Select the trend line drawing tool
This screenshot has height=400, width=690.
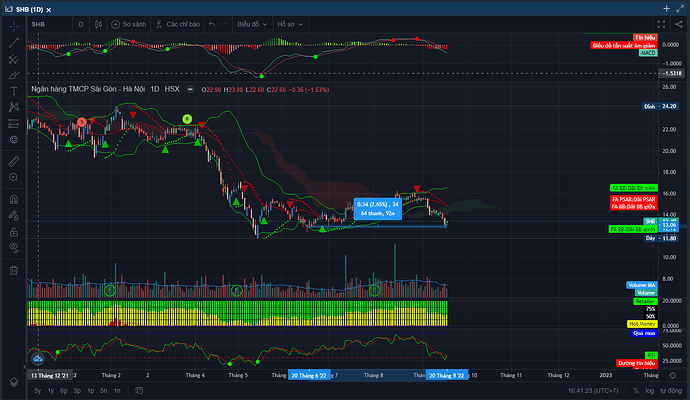tap(13, 41)
